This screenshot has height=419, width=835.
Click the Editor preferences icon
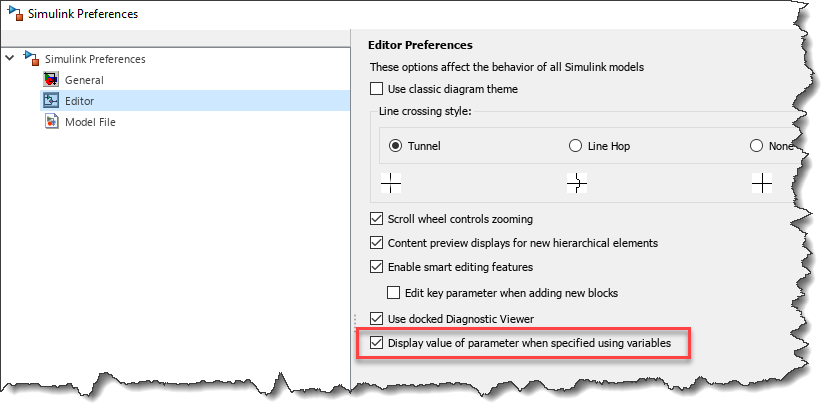tap(50, 101)
